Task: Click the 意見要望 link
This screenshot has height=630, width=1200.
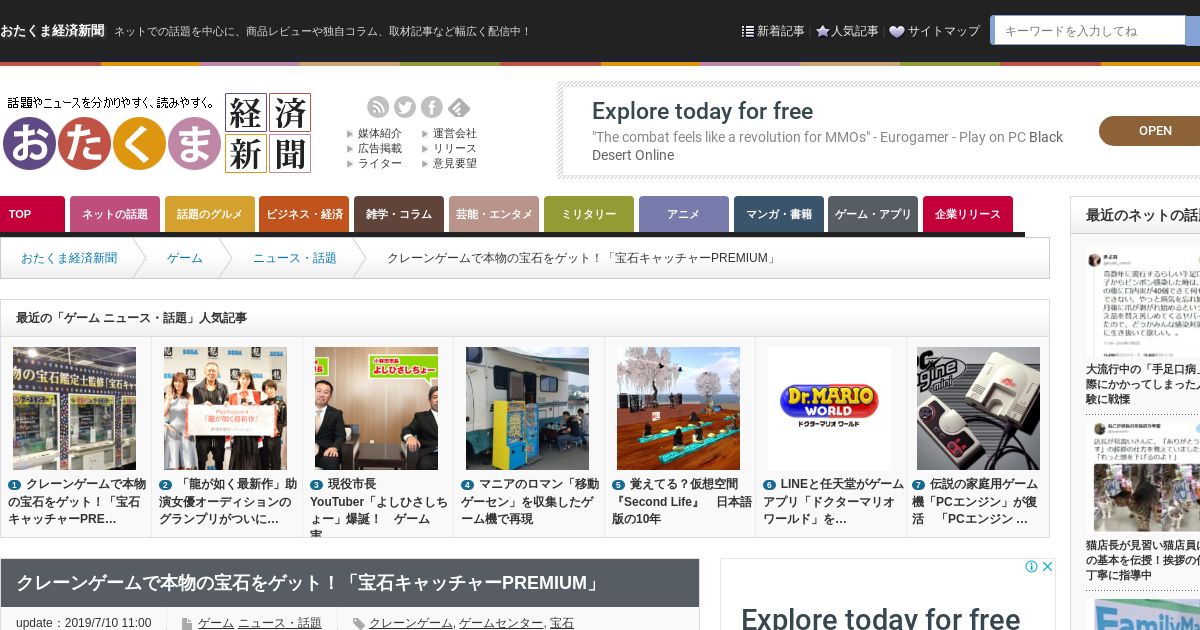Action: point(455,163)
